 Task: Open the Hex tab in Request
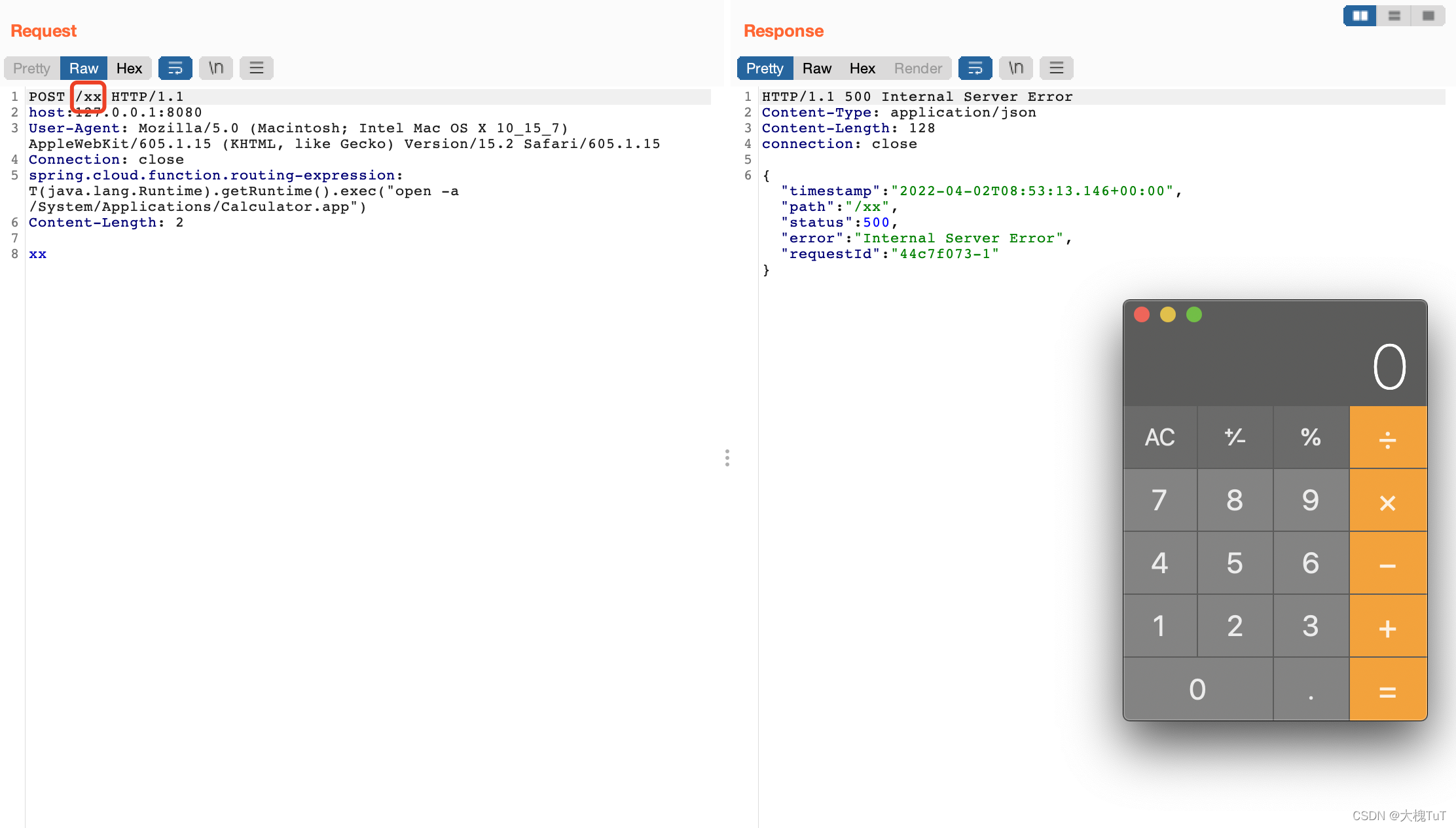[129, 68]
